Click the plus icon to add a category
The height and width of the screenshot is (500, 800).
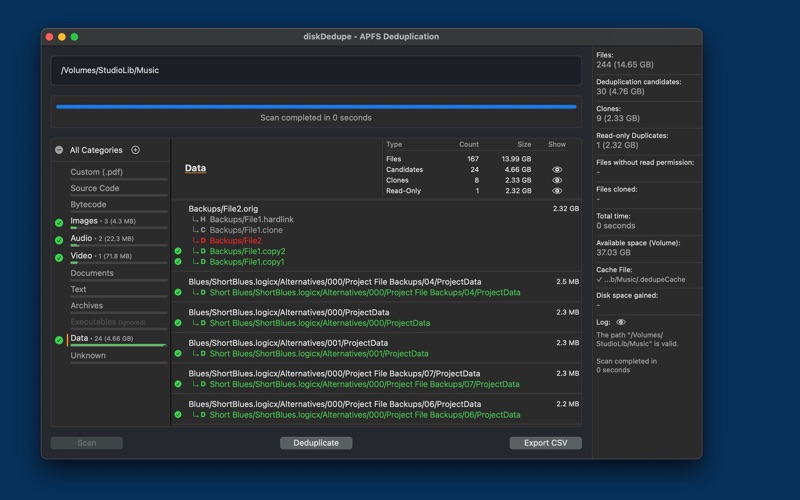135,150
